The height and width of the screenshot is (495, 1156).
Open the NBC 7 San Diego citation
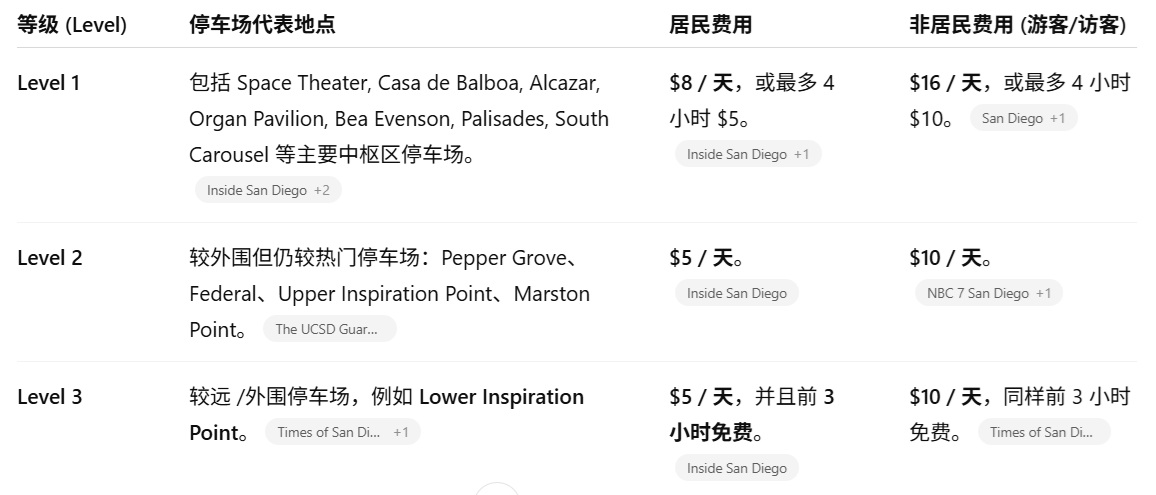(988, 293)
